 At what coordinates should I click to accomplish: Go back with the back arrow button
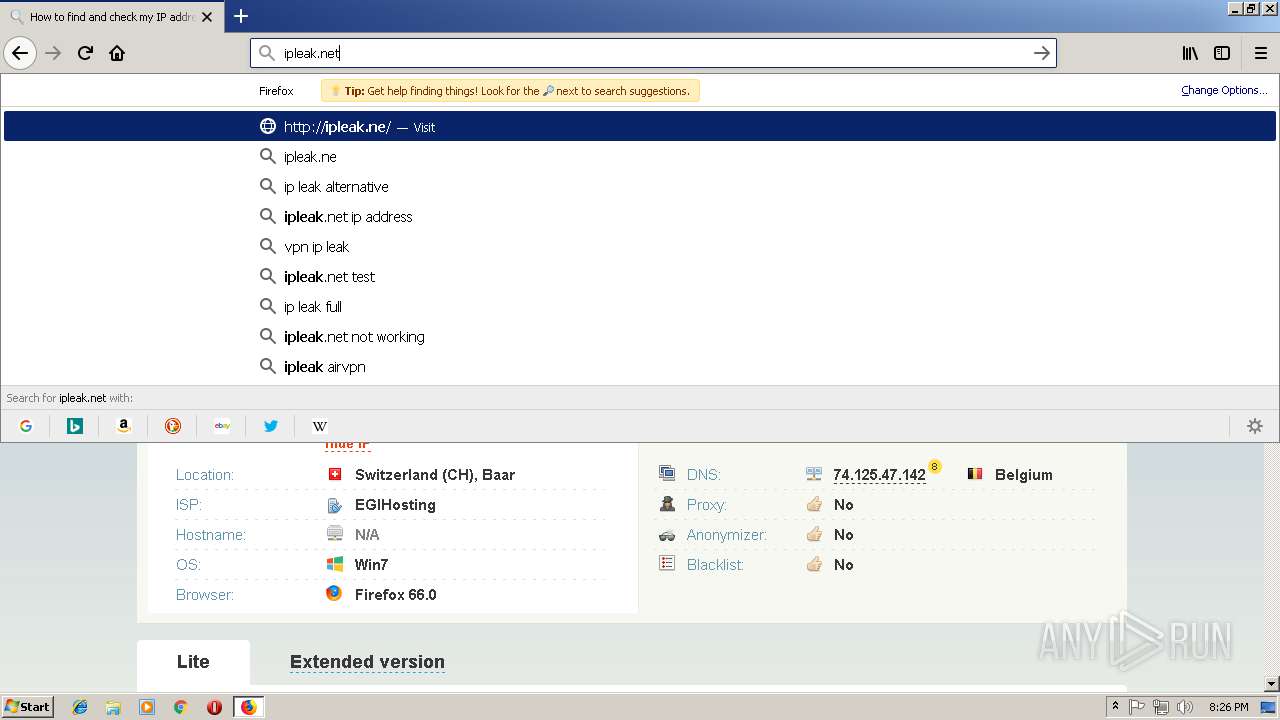tap(20, 53)
